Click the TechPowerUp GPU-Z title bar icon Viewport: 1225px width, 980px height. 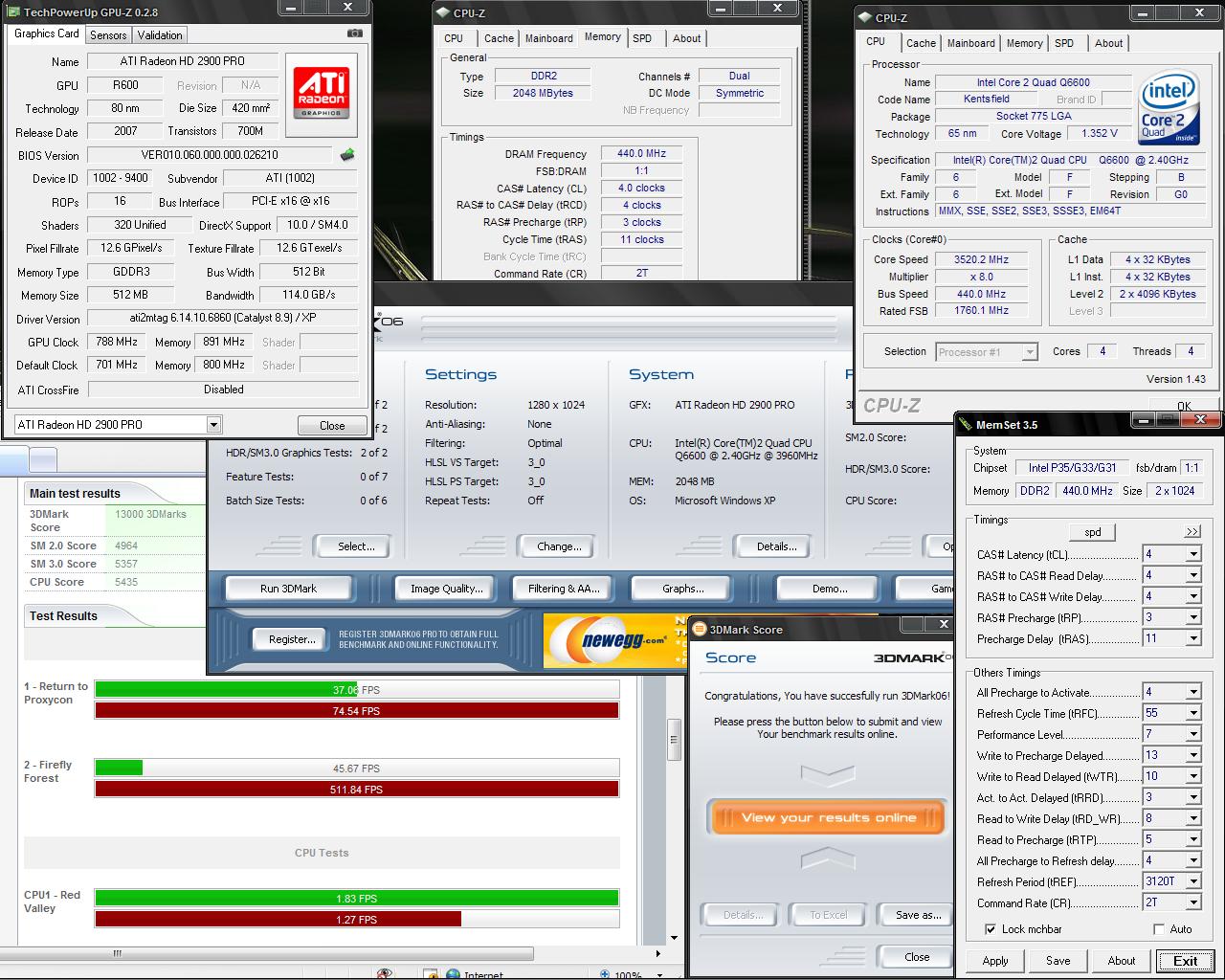coord(11,11)
